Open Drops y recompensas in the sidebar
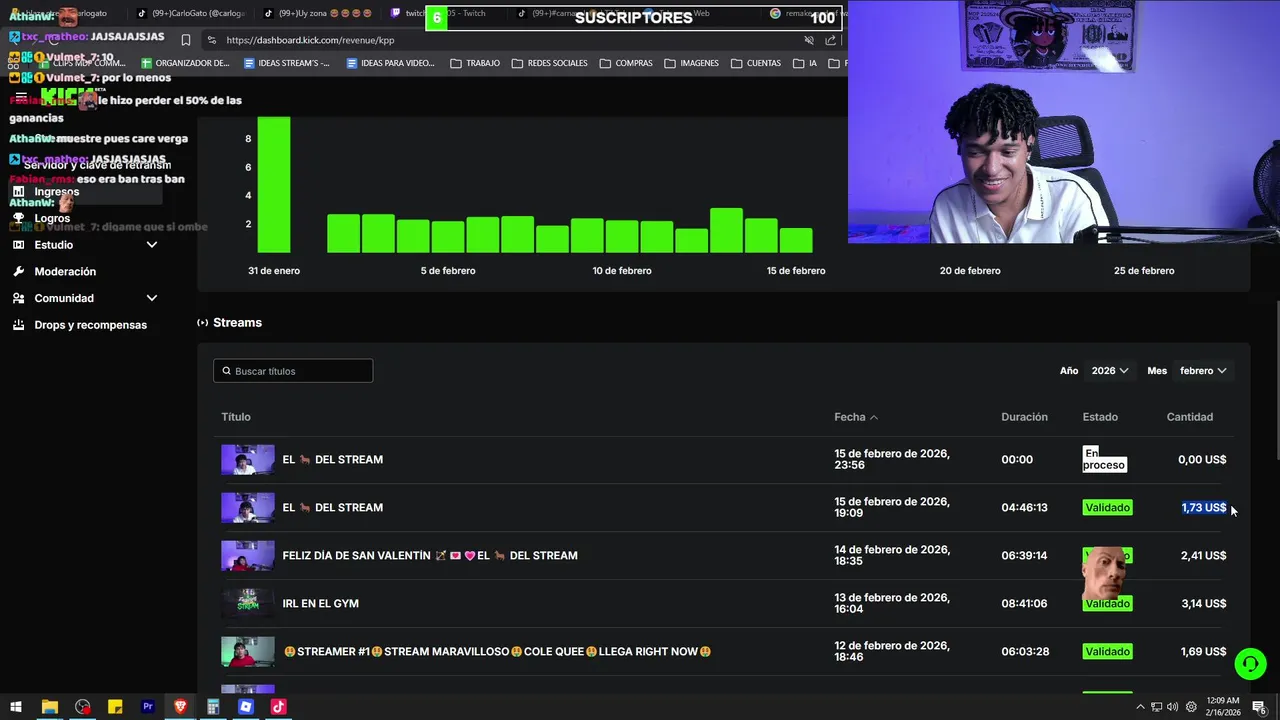Image resolution: width=1280 pixels, height=720 pixels. (x=90, y=325)
